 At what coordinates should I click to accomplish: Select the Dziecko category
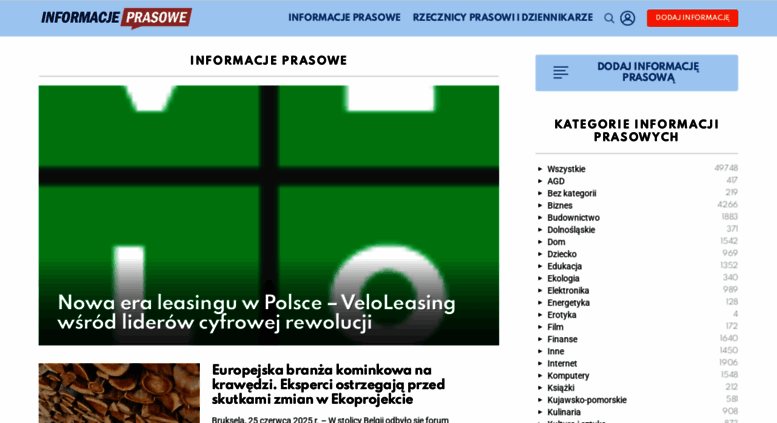click(562, 254)
